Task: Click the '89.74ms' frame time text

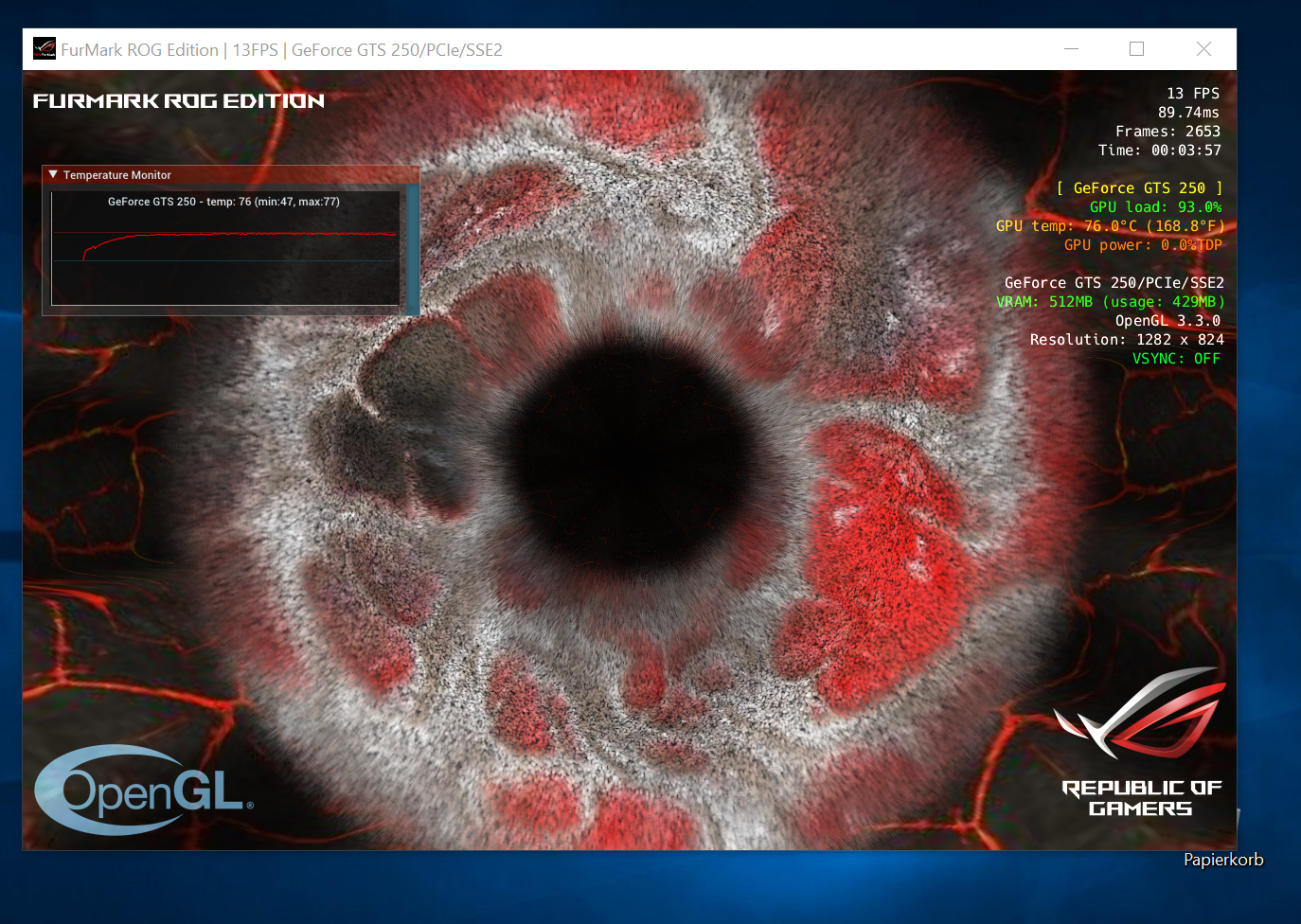Action: point(1188,113)
